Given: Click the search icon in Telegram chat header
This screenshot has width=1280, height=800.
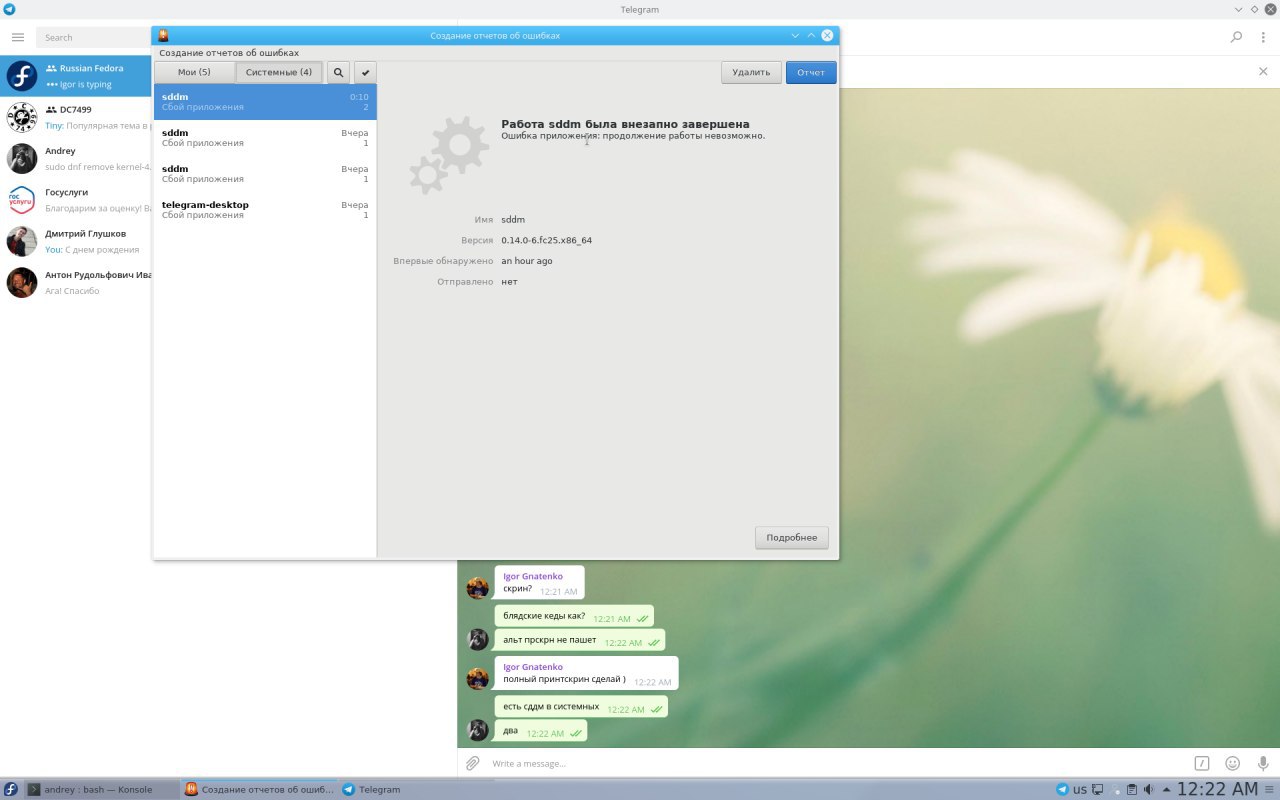Looking at the screenshot, I should tap(1236, 37).
